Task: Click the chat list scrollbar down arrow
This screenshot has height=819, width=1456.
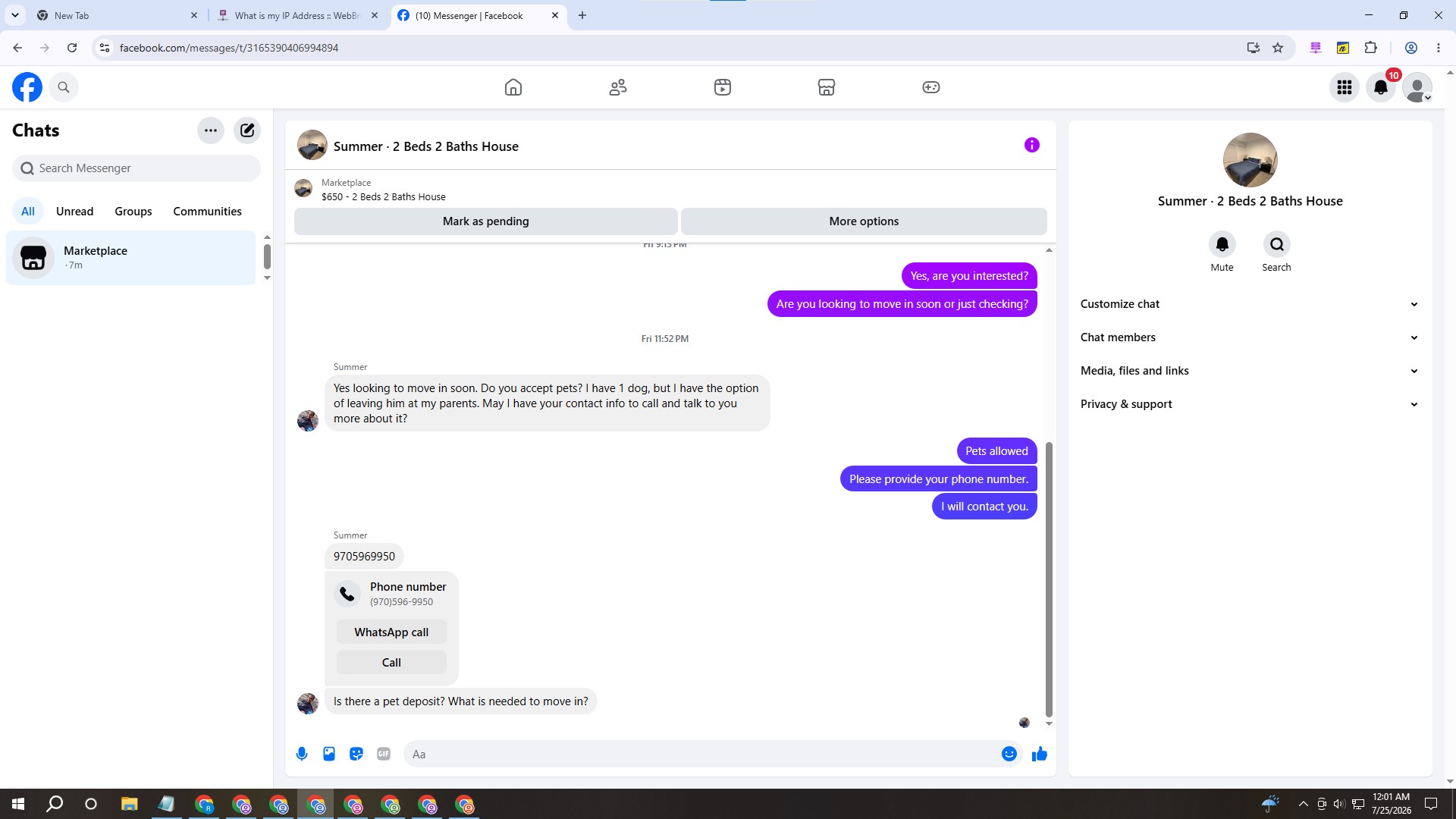Action: pyautogui.click(x=267, y=278)
